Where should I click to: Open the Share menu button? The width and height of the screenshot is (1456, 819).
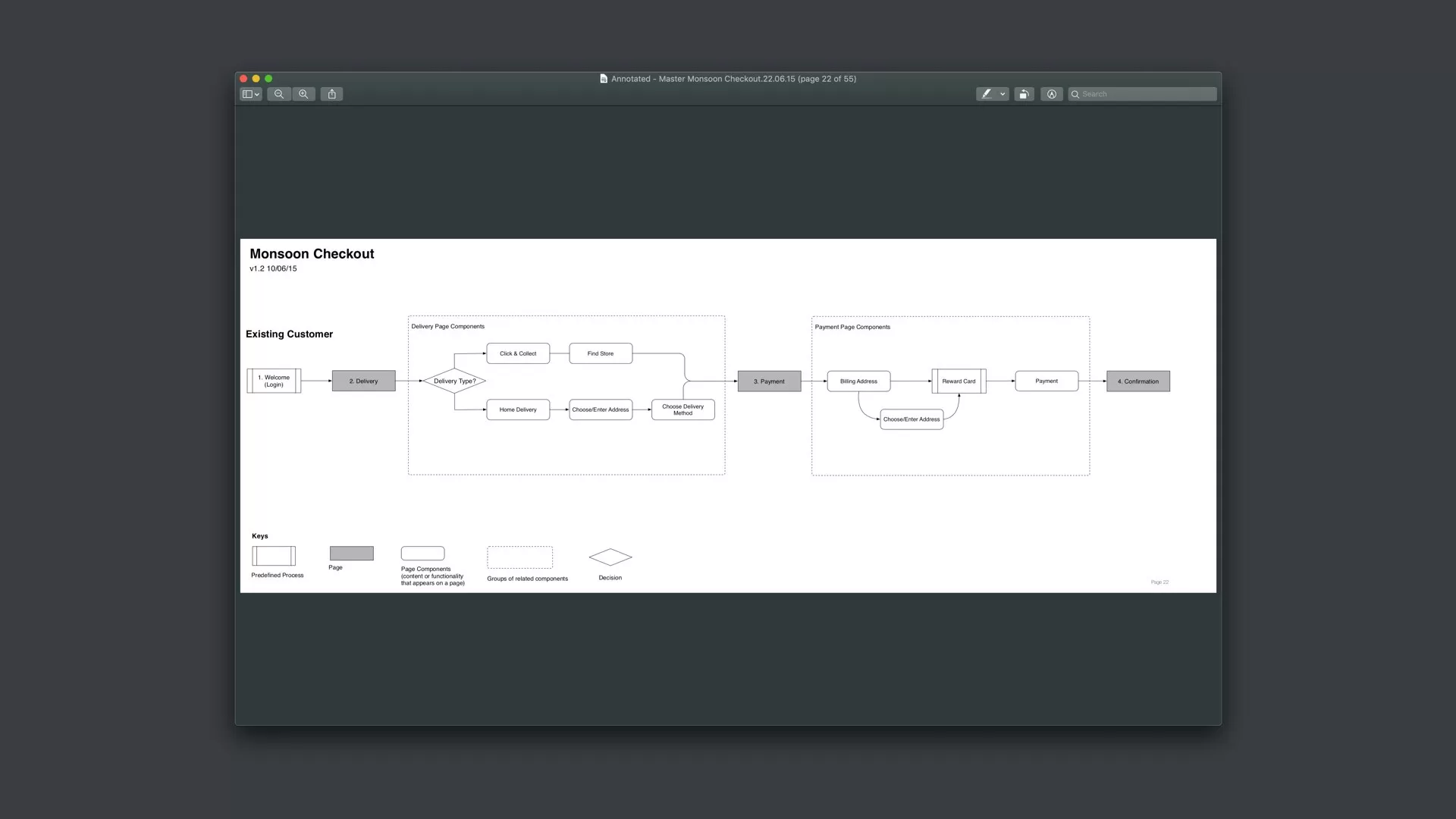[331, 94]
